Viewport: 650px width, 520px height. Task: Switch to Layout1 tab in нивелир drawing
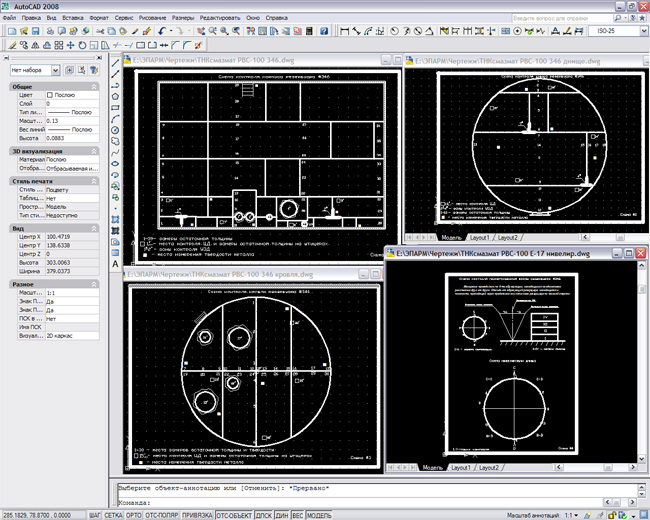[461, 467]
